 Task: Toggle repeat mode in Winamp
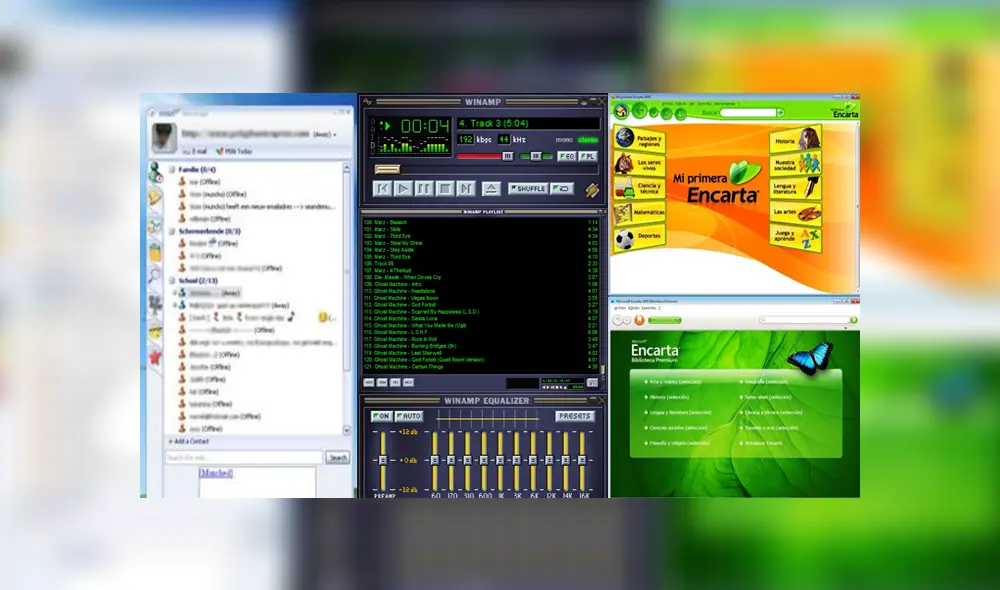[560, 188]
